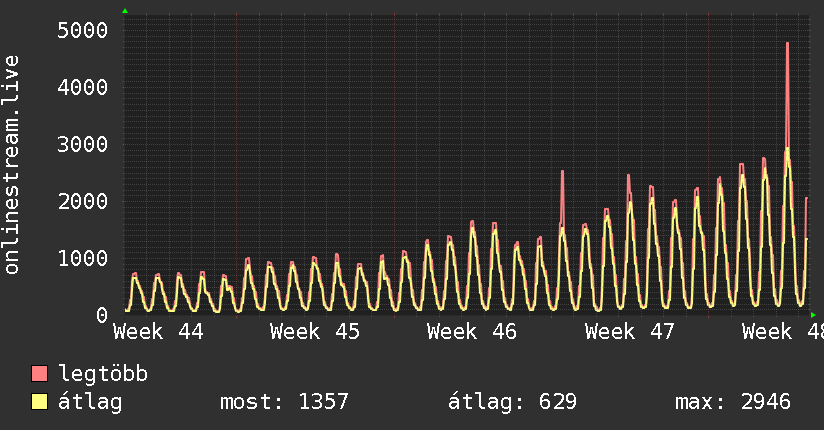This screenshot has width=824, height=430.
Task: Click the Week 45 axis label
Action: [315, 332]
